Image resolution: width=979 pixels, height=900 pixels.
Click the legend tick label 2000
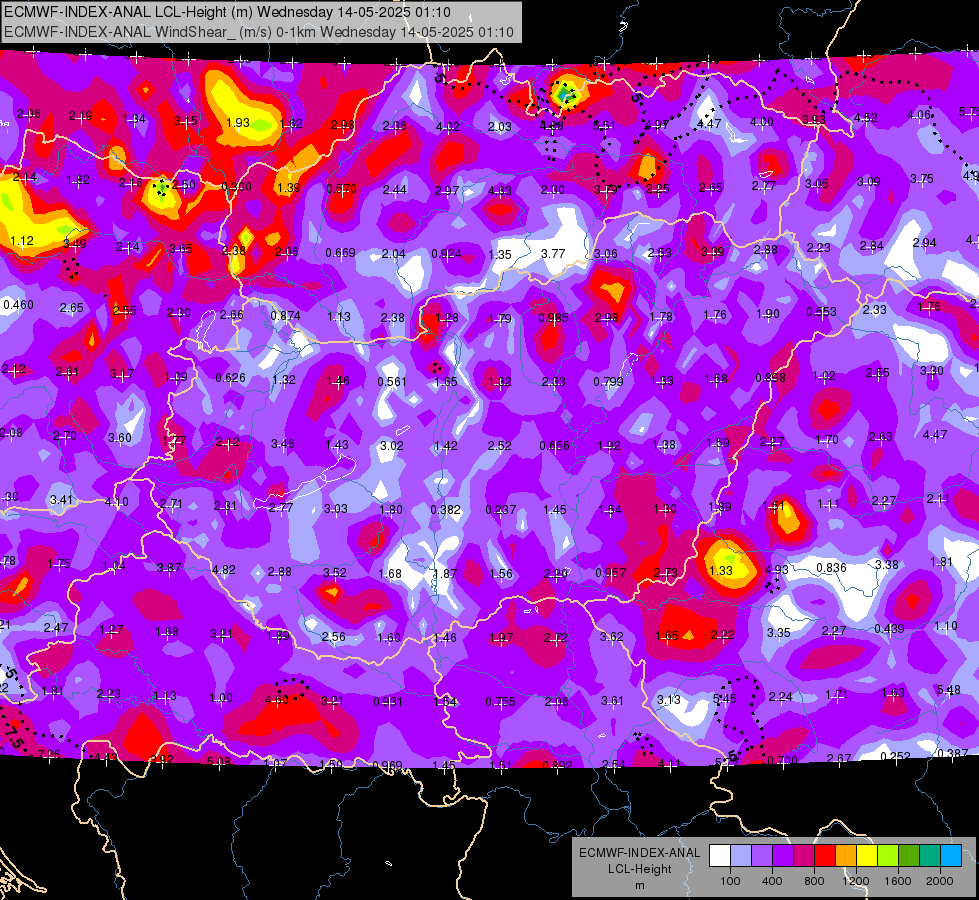[x=940, y=881]
